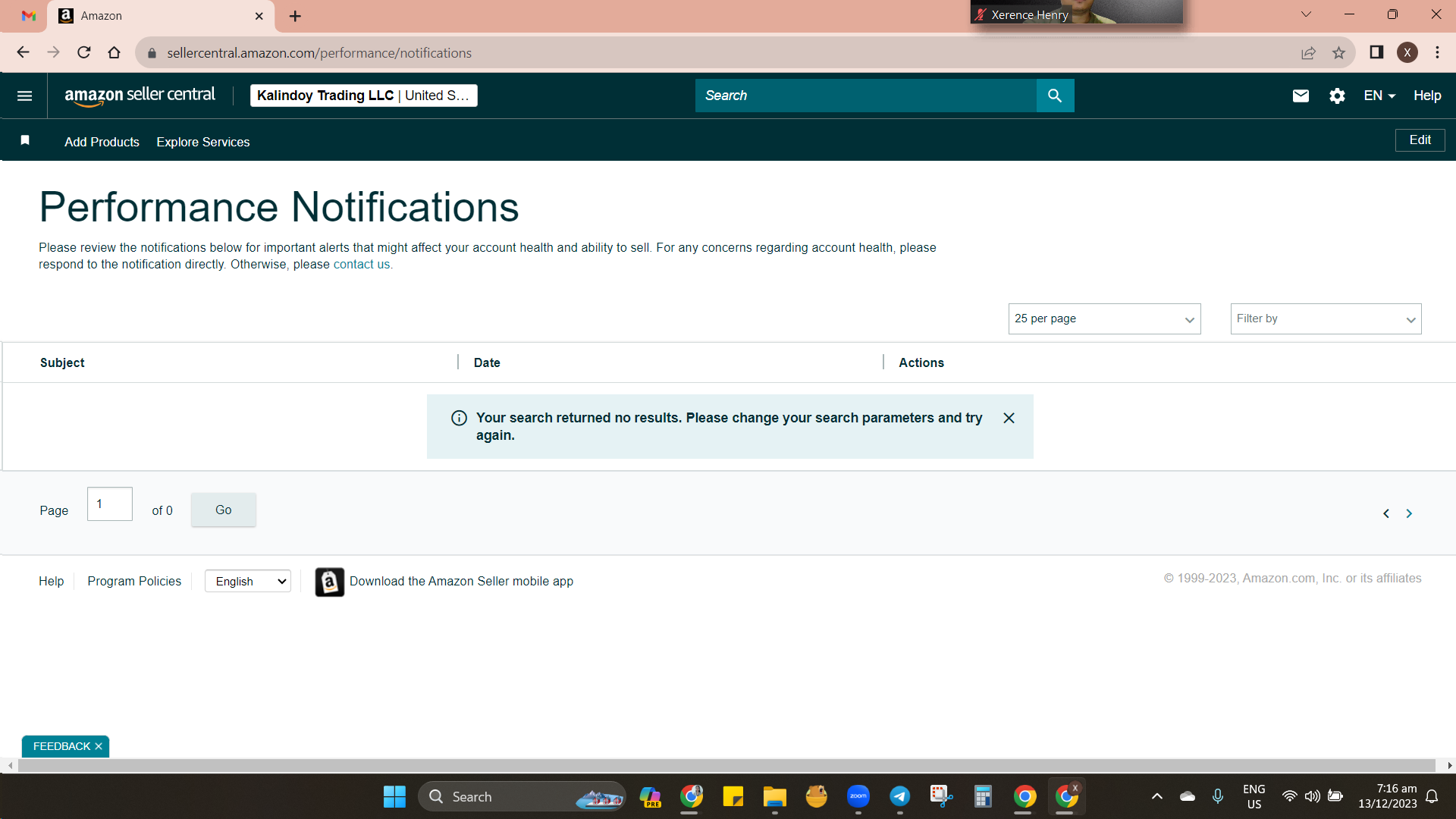Image resolution: width=1456 pixels, height=819 pixels.
Task: Open the EN language dropdown
Action: point(1379,96)
